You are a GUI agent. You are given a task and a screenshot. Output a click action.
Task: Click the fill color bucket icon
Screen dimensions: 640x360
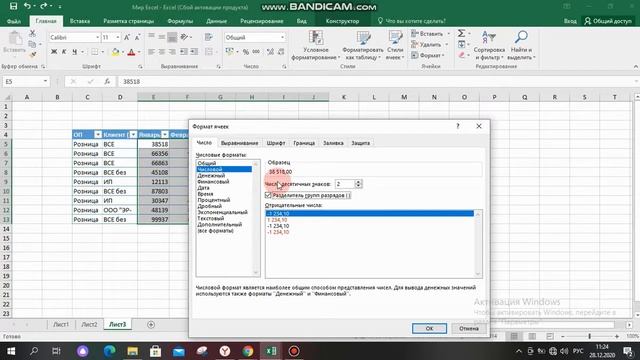point(116,52)
